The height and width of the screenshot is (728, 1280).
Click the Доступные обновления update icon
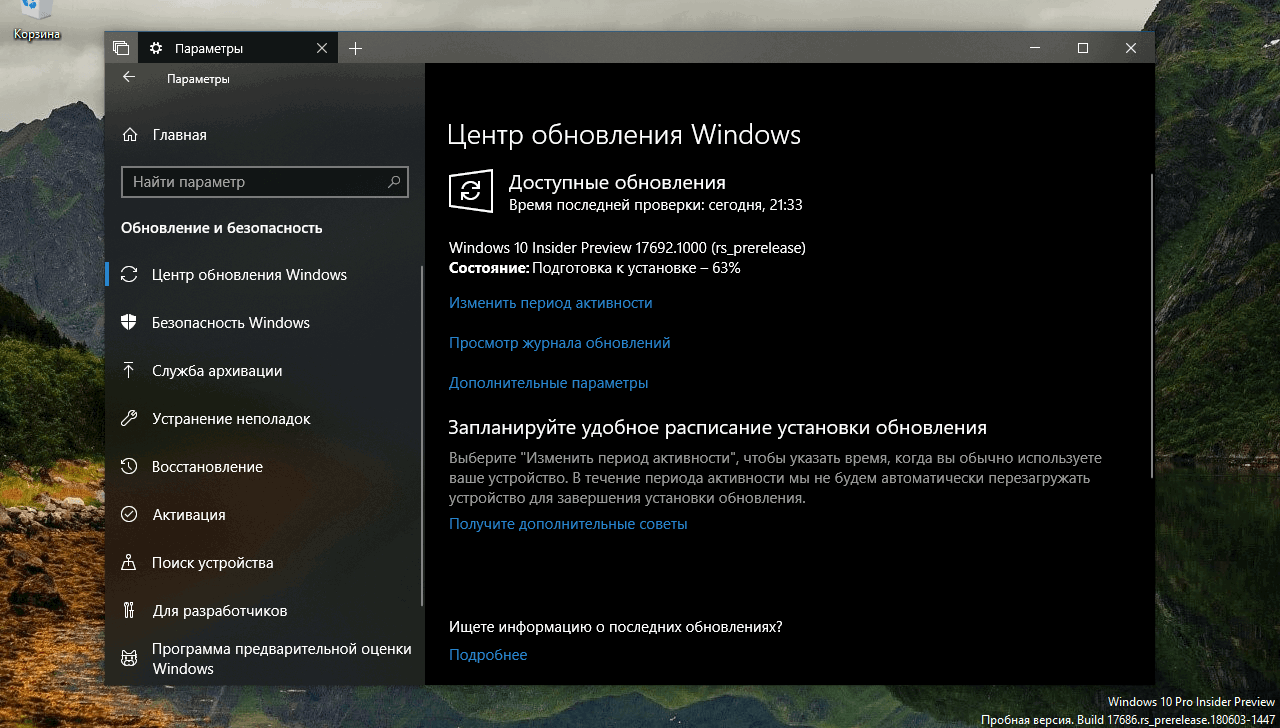point(469,191)
